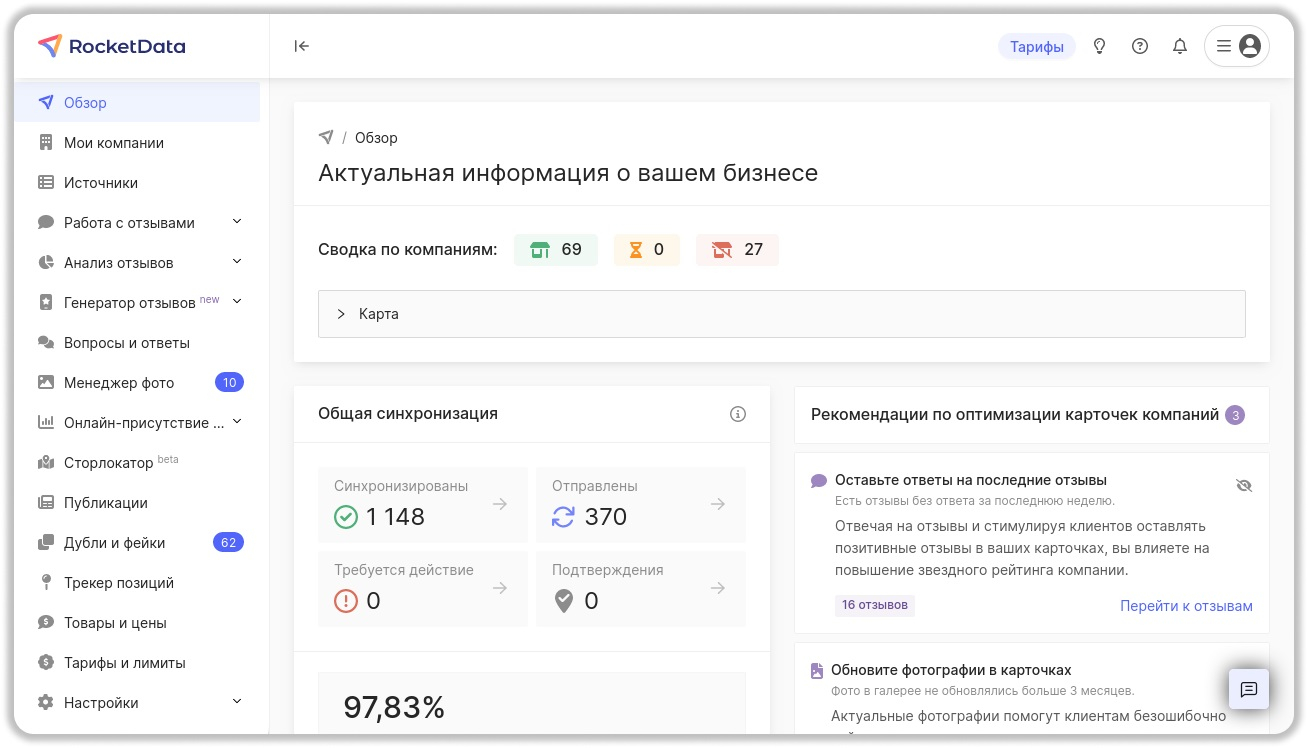Screen dimensions: 1308x748
Task: Open the notifications bell icon
Action: pos(1180,46)
